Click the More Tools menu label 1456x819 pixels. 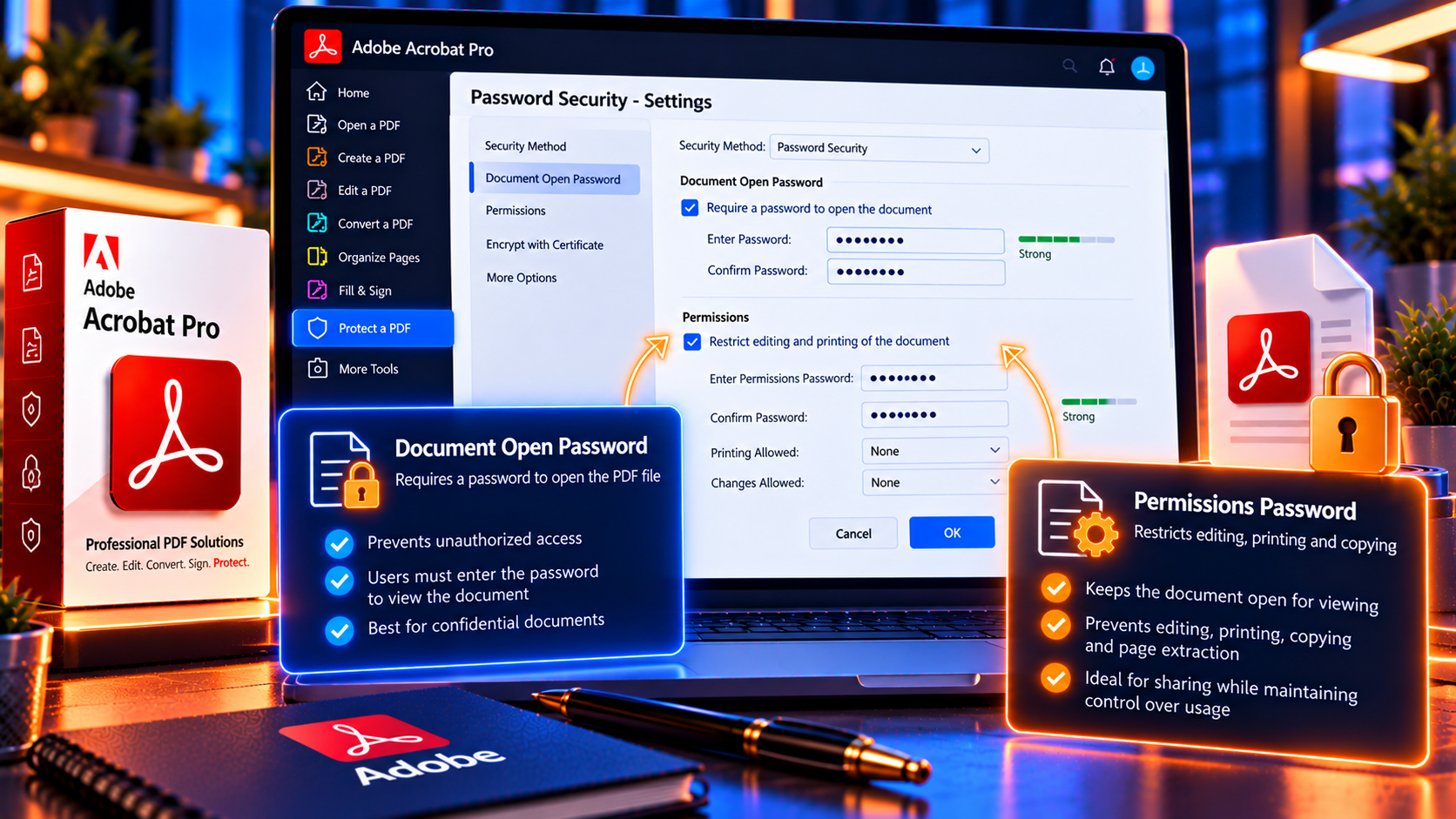click(x=368, y=369)
